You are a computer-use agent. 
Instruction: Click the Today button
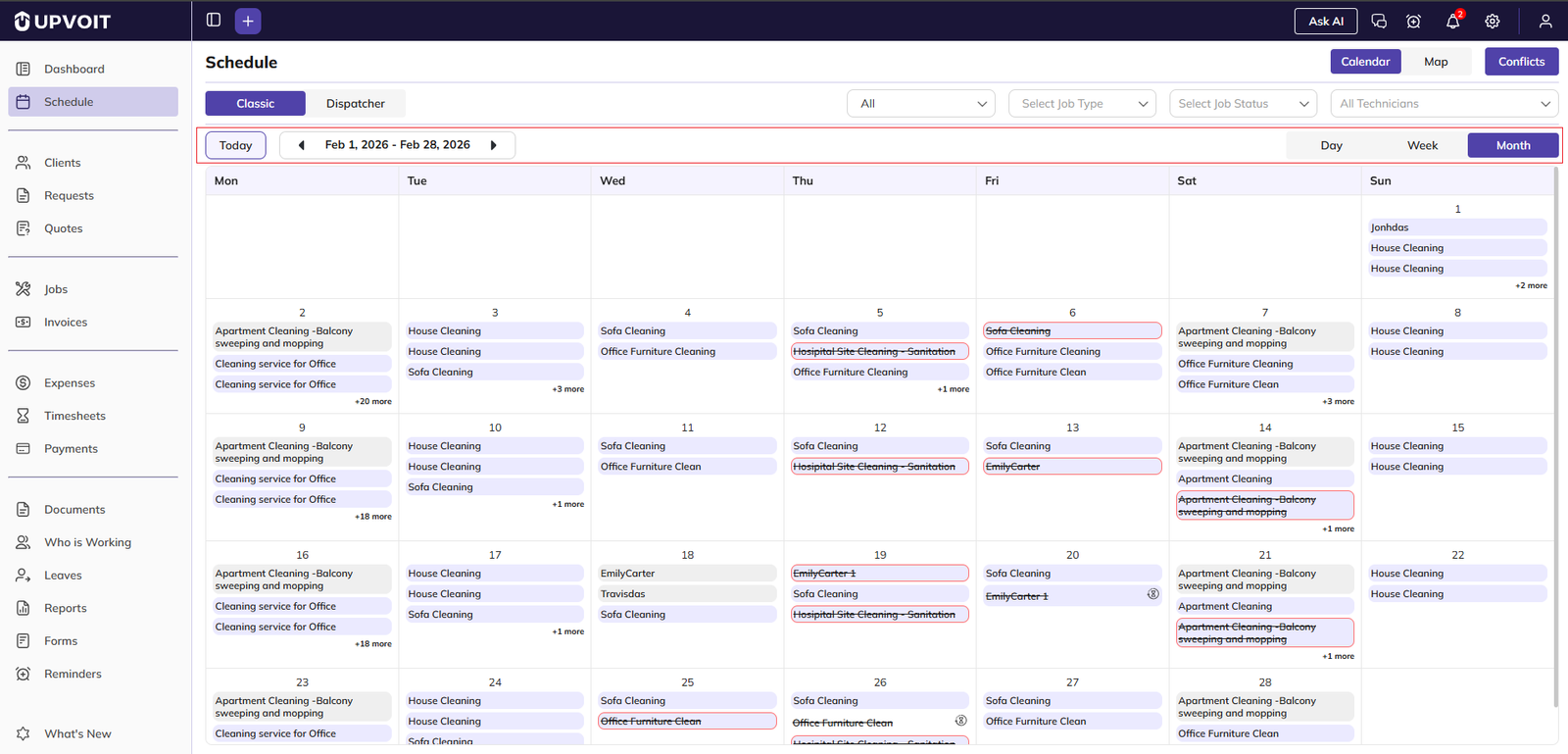click(x=235, y=145)
